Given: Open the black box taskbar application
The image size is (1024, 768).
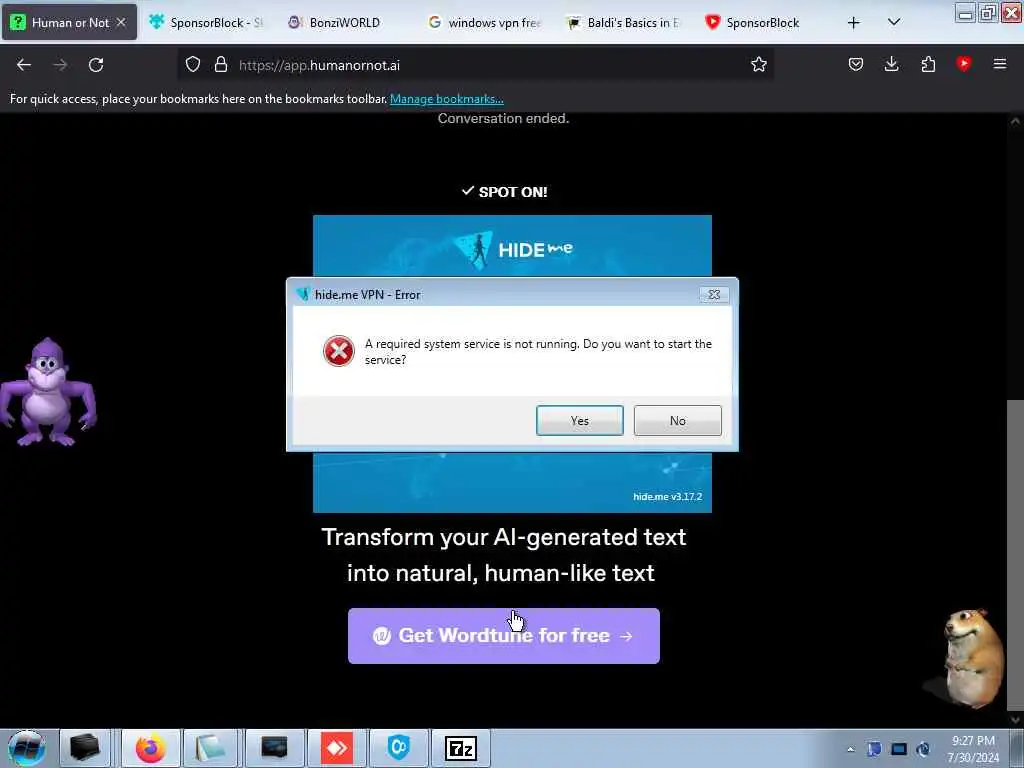Looking at the screenshot, I should (85, 748).
